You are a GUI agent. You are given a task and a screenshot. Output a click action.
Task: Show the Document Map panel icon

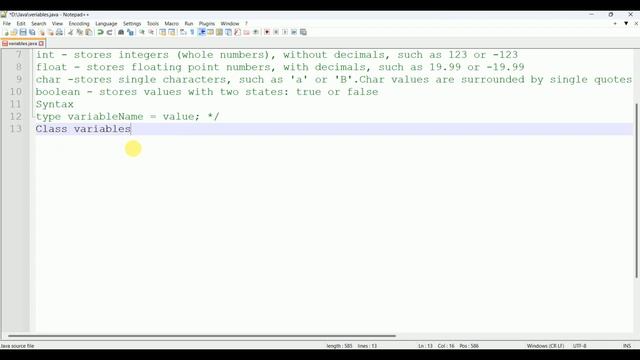(x=219, y=32)
